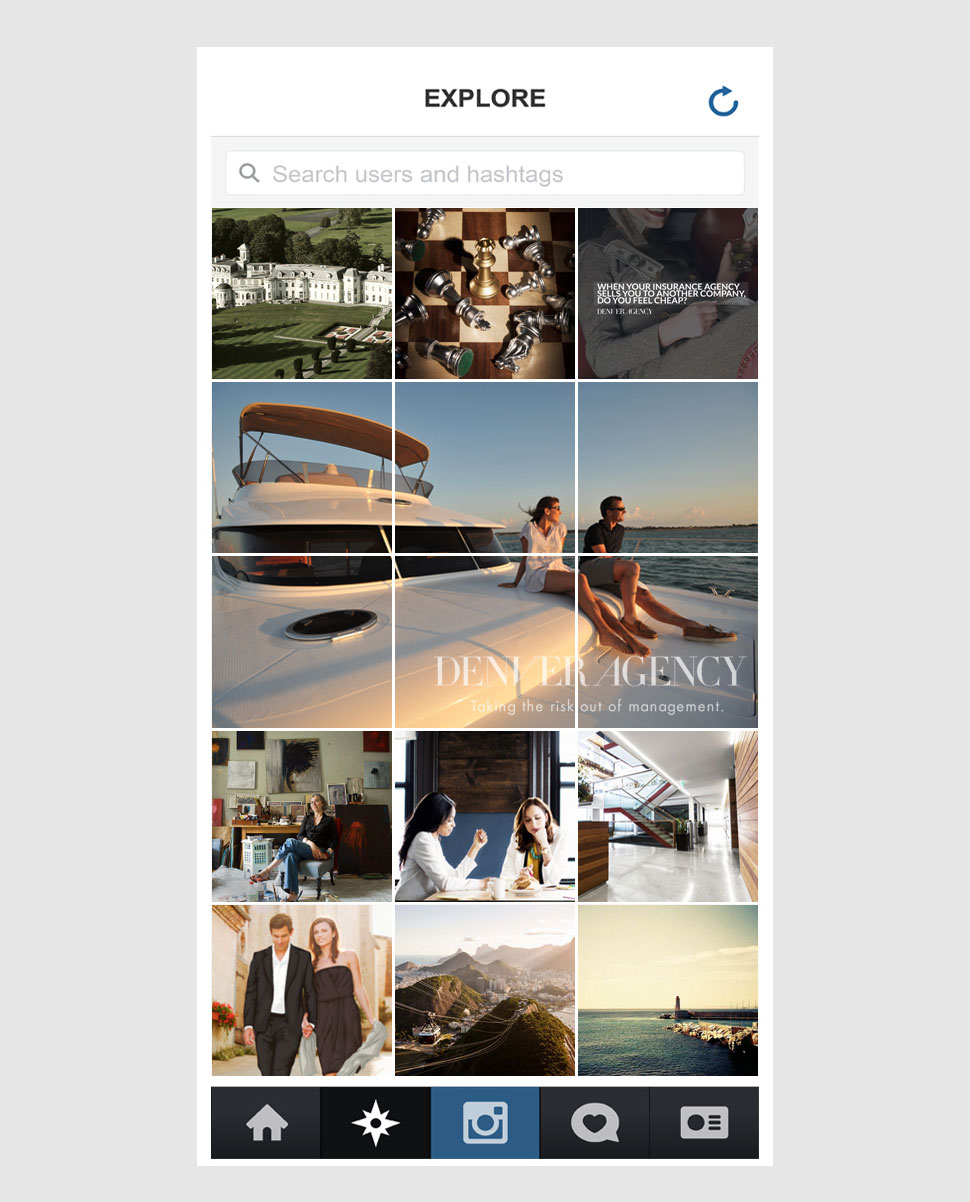Open the white mansion aerial photo
The width and height of the screenshot is (970, 1202).
302,293
